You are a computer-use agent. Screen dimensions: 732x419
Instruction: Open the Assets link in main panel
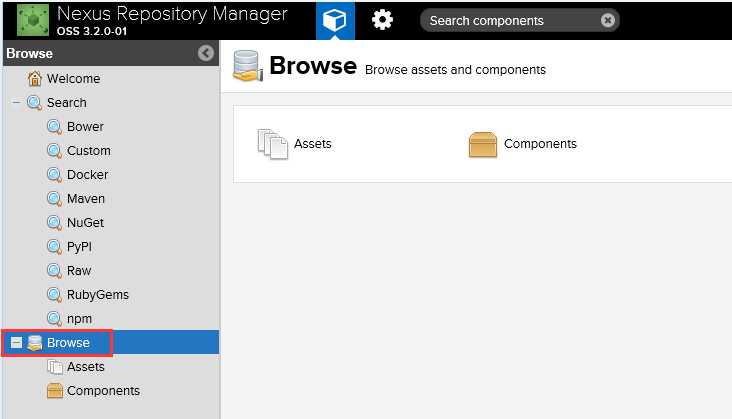(313, 144)
